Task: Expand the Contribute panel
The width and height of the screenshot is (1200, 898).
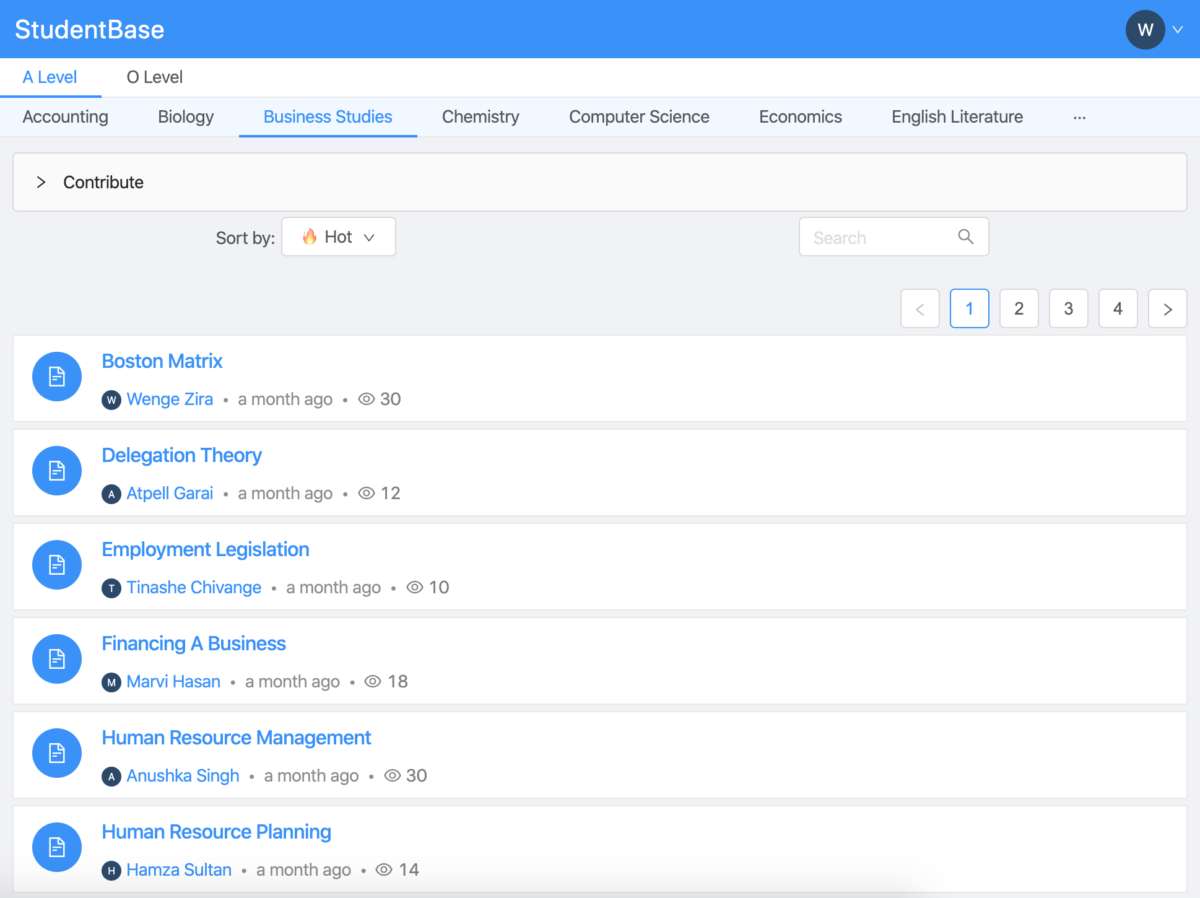Action: 41,182
